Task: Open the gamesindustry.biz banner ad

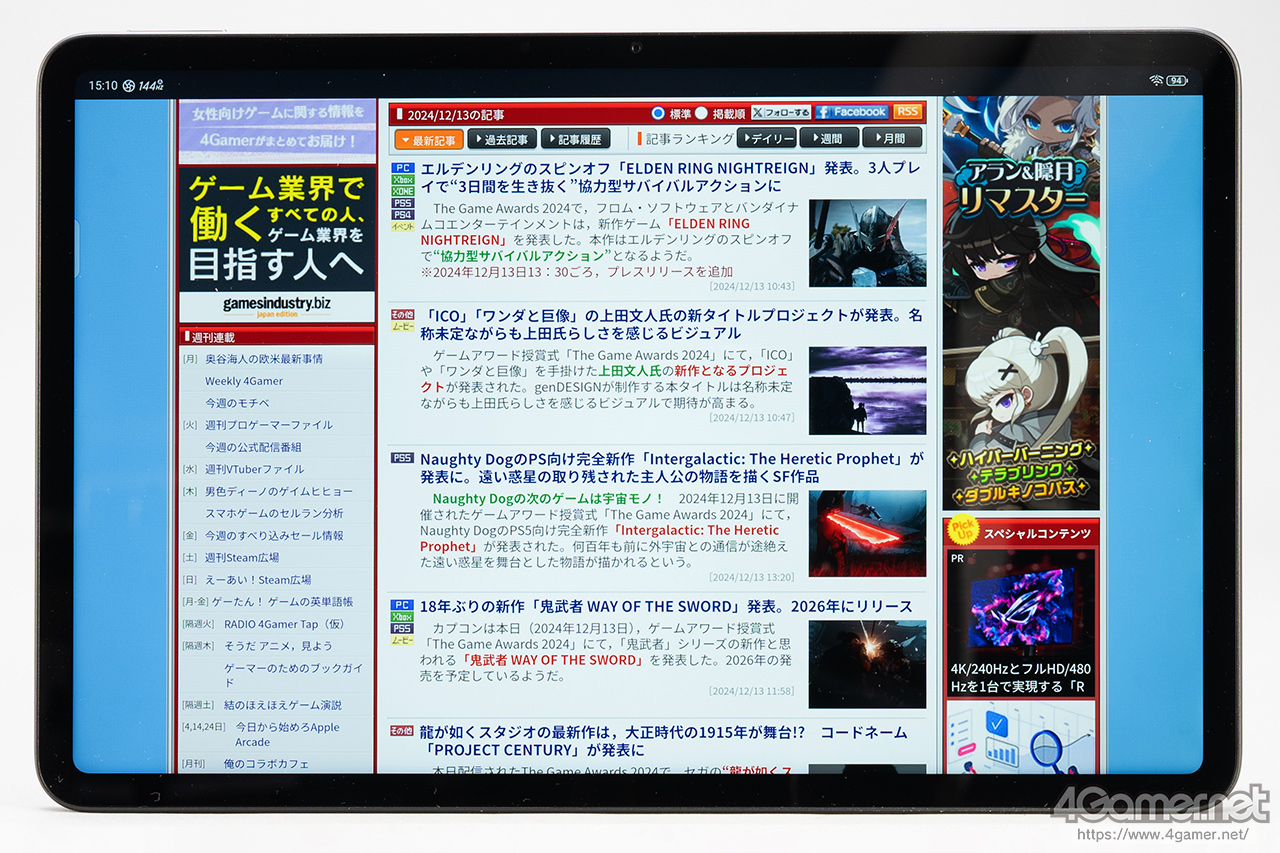Action: tap(277, 243)
